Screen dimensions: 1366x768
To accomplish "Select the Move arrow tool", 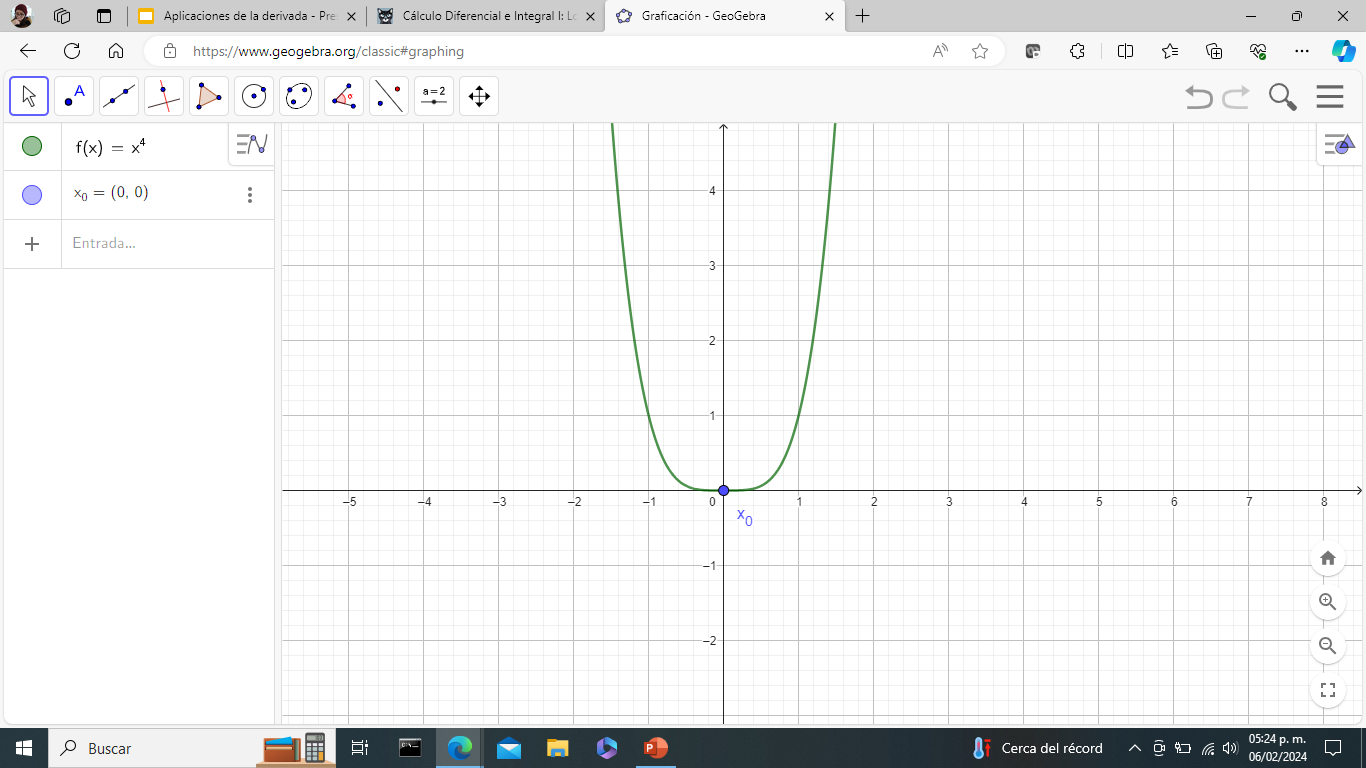I will (29, 96).
